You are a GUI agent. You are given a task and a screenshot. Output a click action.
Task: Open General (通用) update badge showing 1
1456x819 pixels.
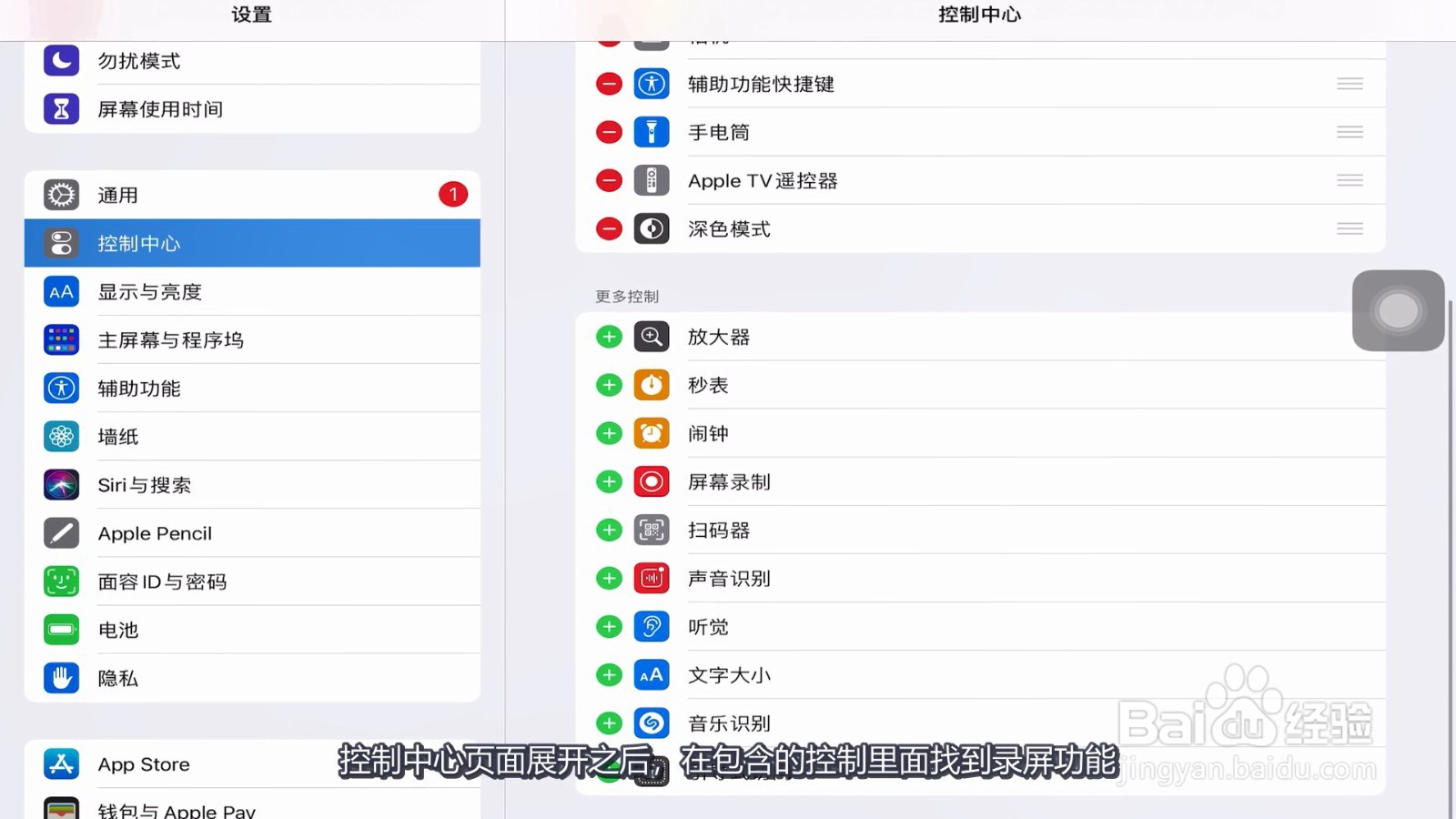pyautogui.click(x=453, y=194)
